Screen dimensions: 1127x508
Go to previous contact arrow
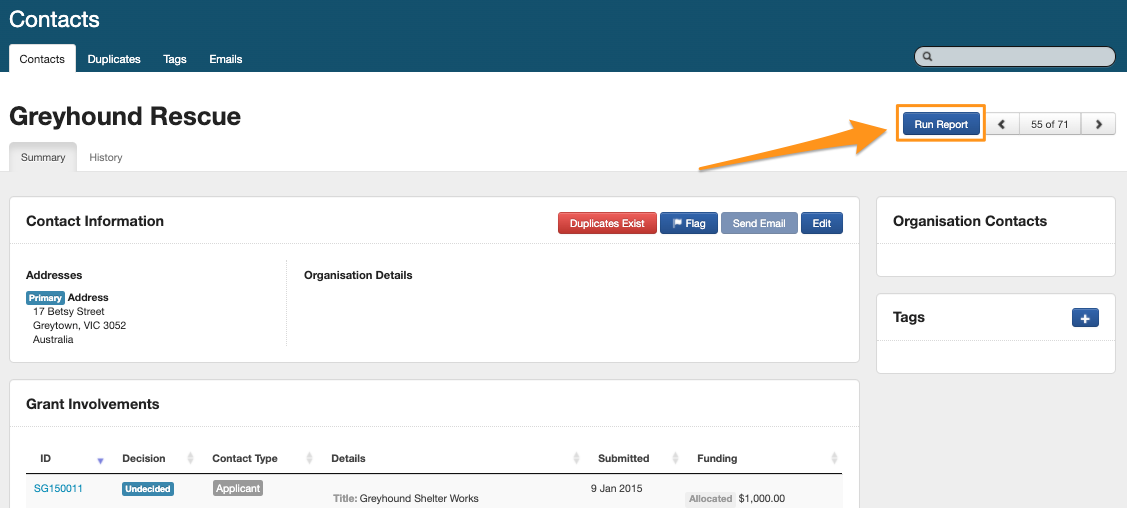(1003, 124)
